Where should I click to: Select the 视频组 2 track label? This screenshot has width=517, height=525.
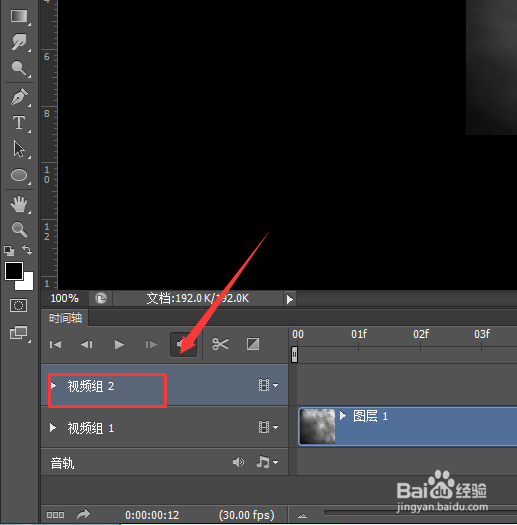pos(91,386)
